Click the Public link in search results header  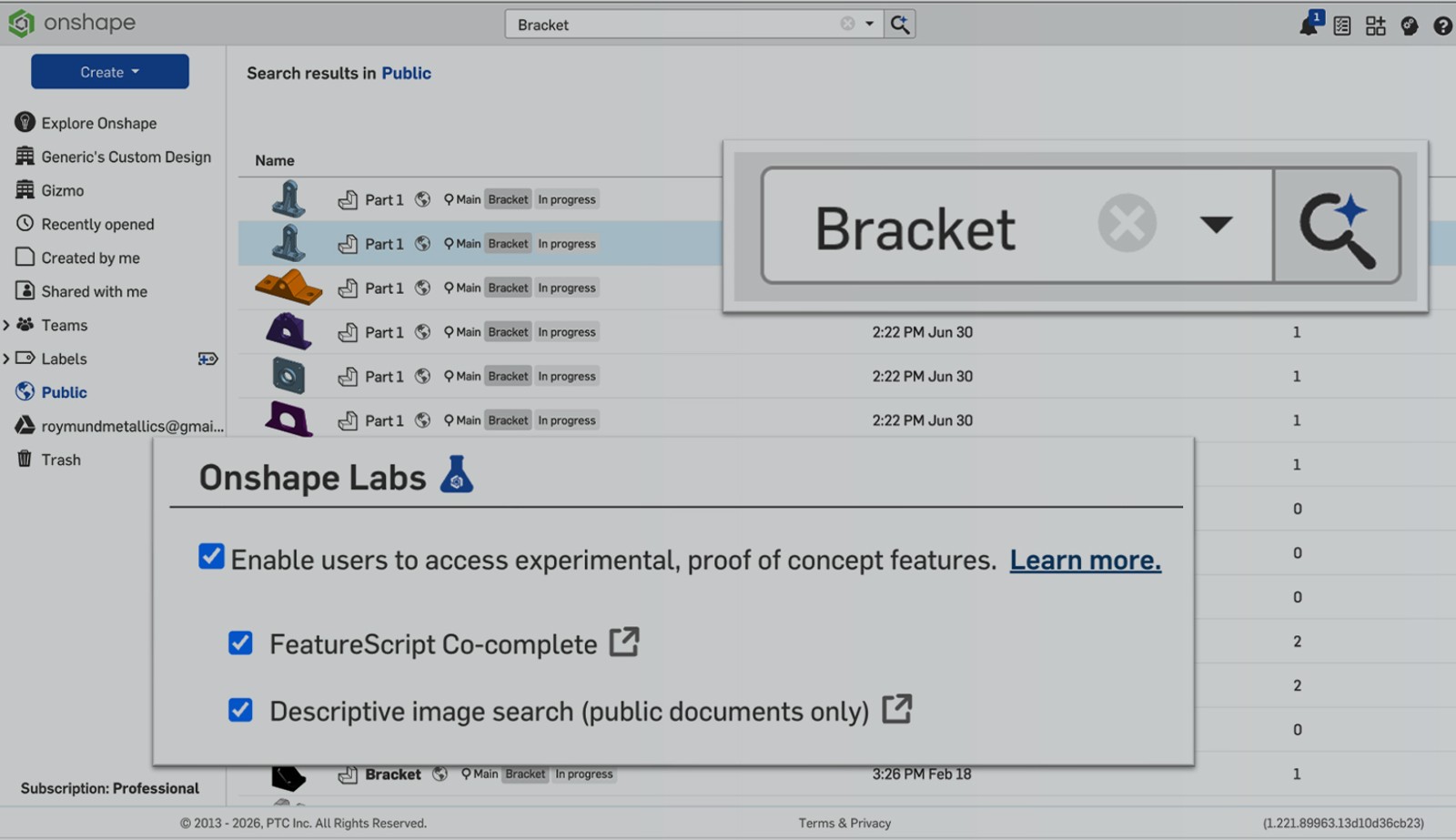tap(406, 73)
